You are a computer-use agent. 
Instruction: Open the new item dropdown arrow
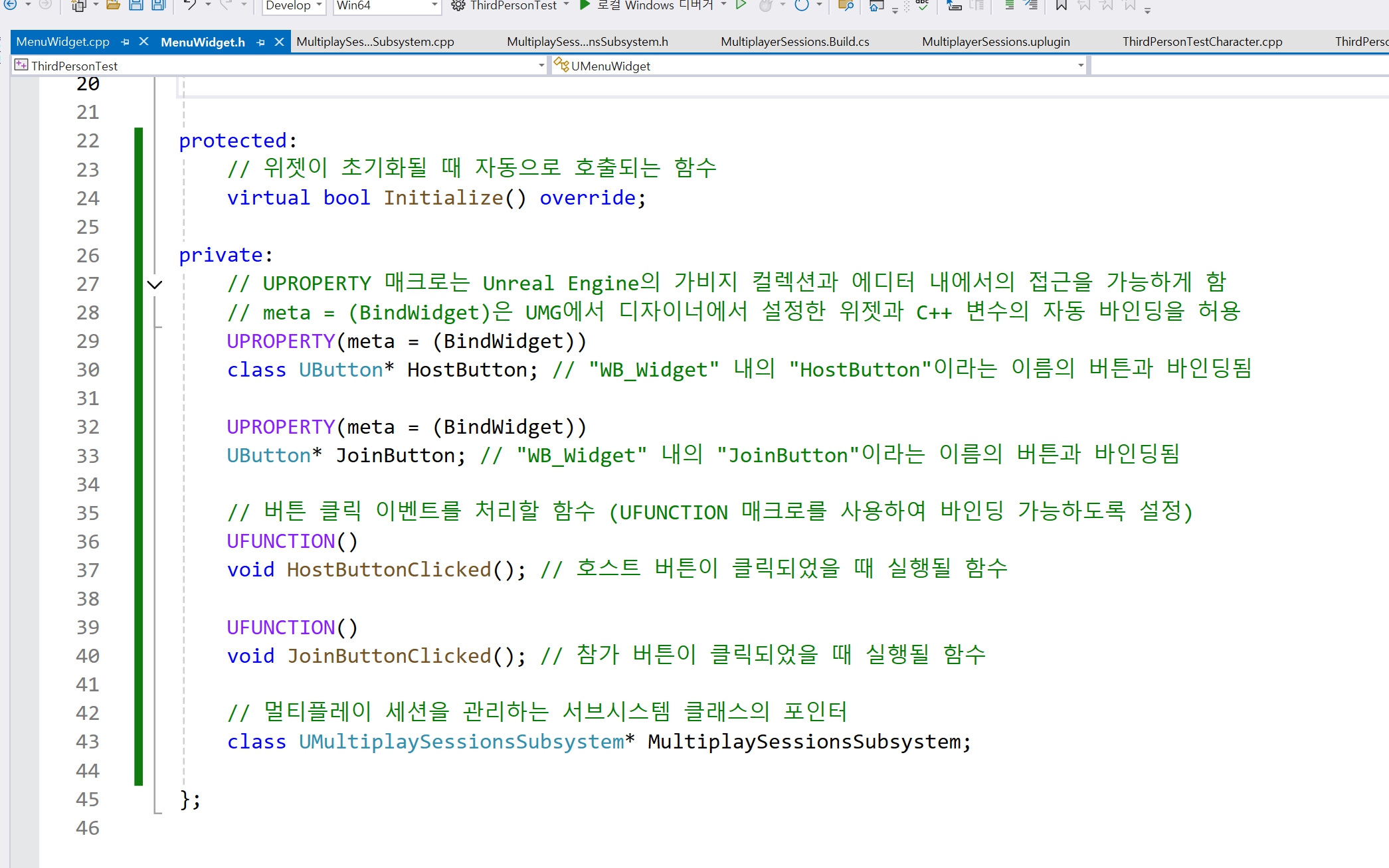pos(96,5)
